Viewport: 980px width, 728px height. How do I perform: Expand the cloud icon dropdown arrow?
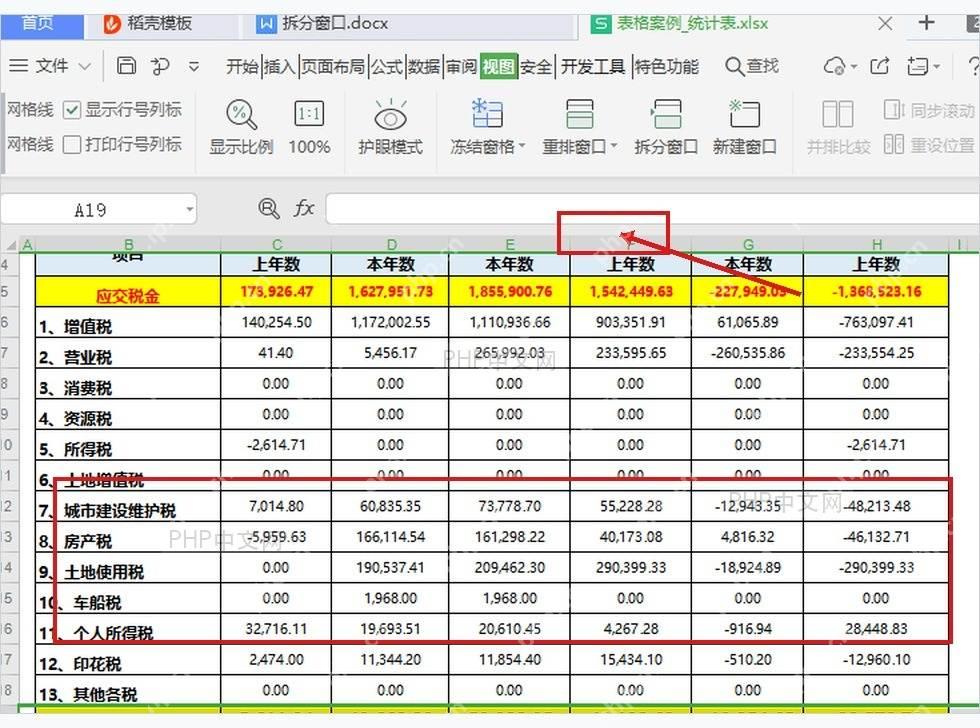854,66
